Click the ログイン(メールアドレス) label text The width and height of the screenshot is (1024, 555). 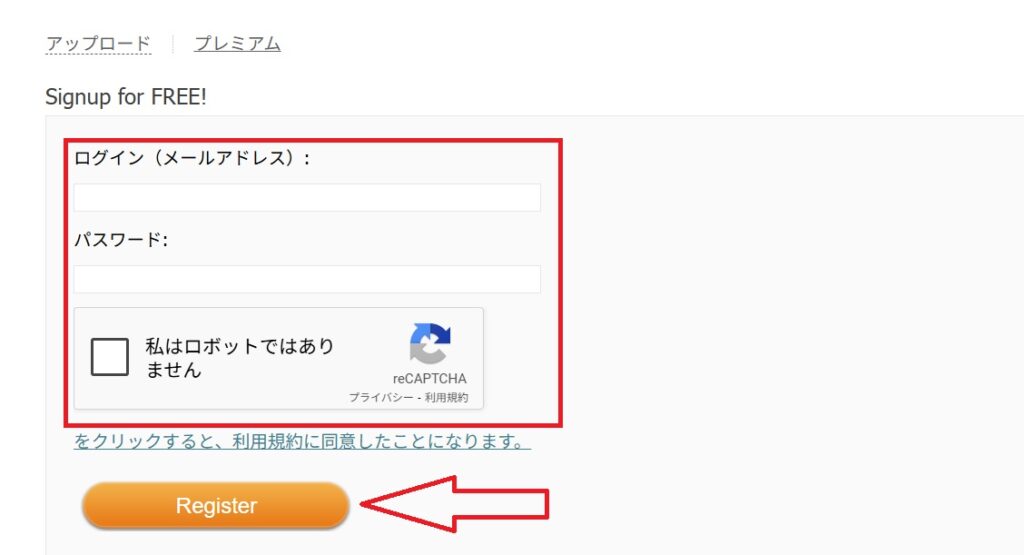(192, 158)
